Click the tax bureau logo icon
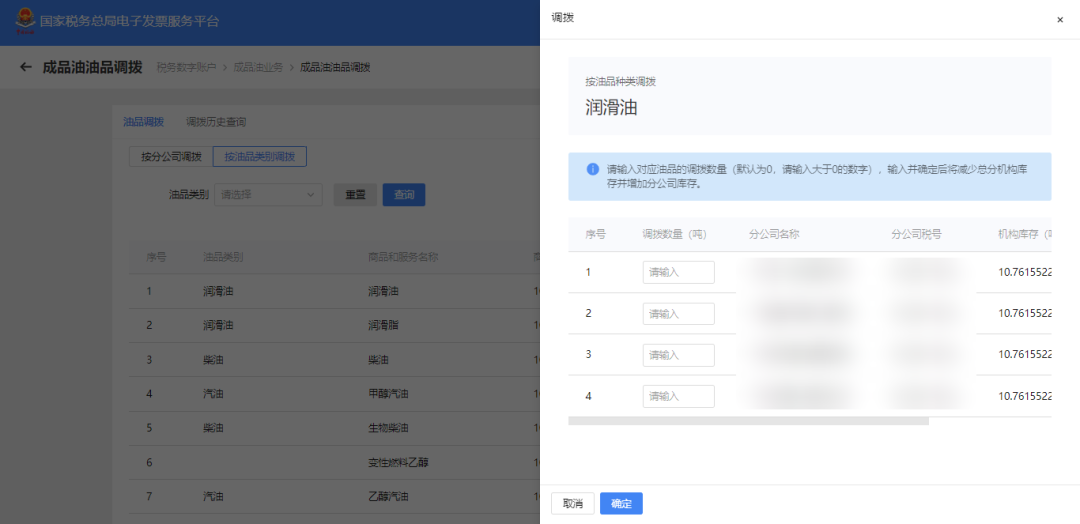Screen dimensions: 1080x524 coord(25,21)
